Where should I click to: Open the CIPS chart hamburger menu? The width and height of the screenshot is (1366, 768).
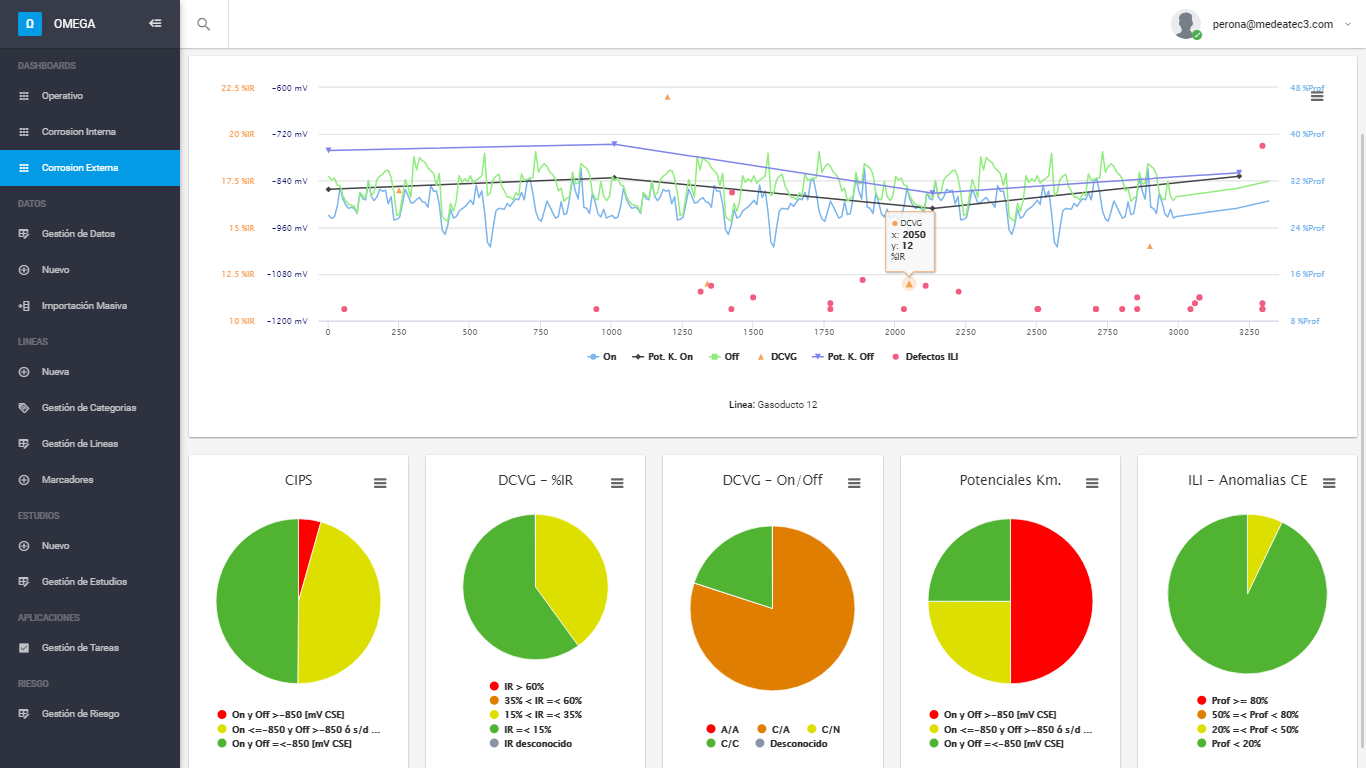[x=380, y=483]
